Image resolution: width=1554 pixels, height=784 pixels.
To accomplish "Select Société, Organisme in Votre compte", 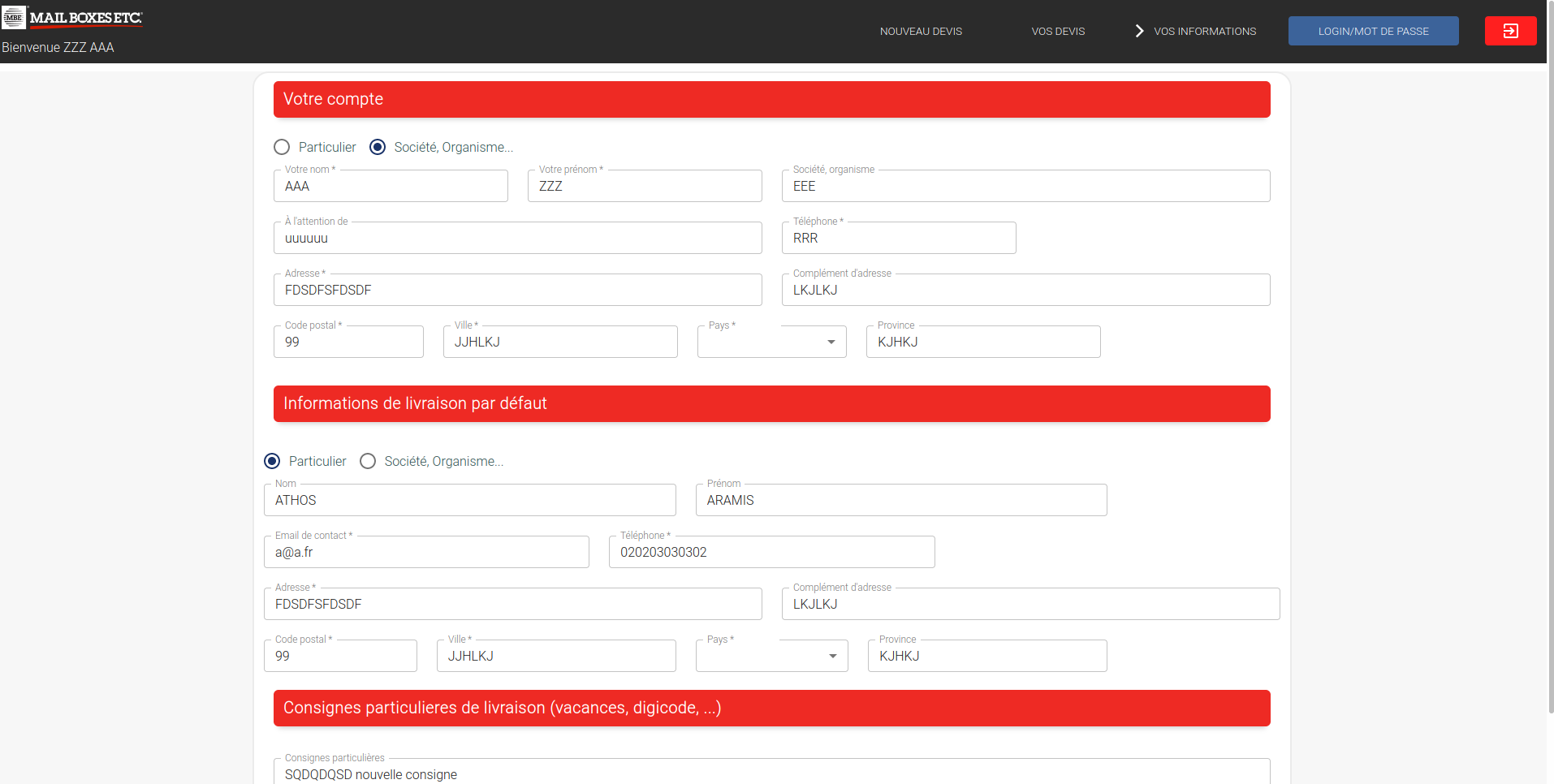I will (x=378, y=147).
